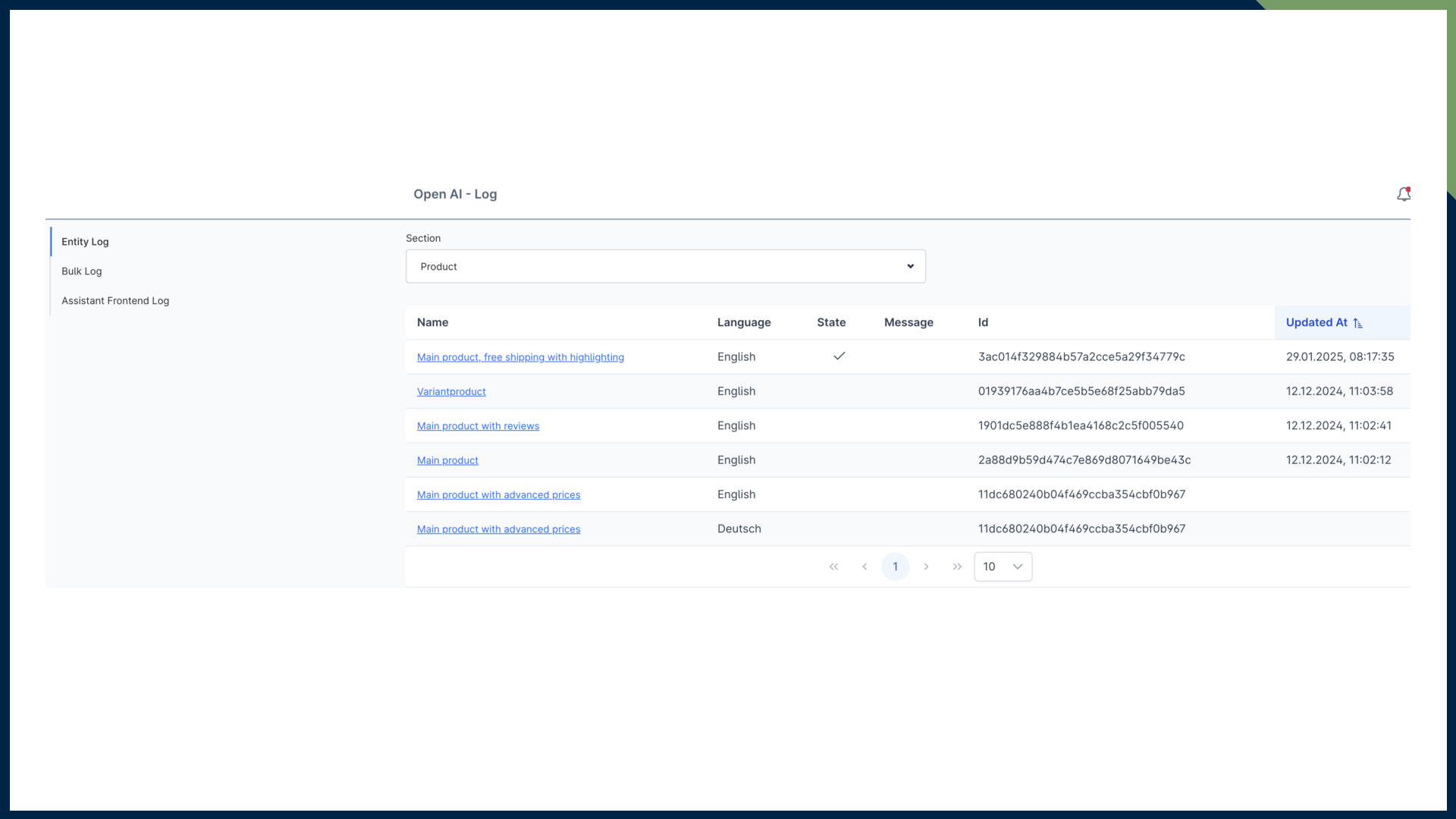Image resolution: width=1456 pixels, height=819 pixels.
Task: Open the Deutsch advanced prices product link
Action: click(x=498, y=529)
